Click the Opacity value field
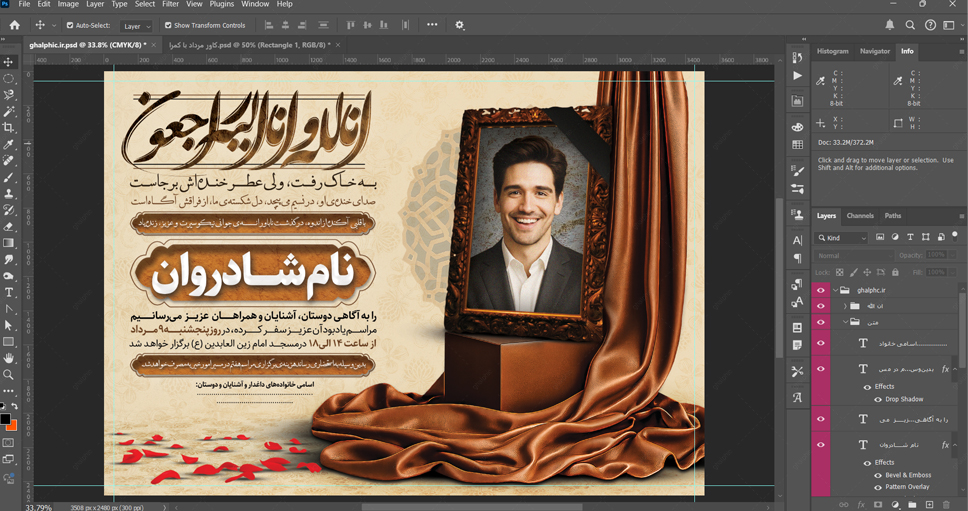This screenshot has height=511, width=968. point(936,255)
